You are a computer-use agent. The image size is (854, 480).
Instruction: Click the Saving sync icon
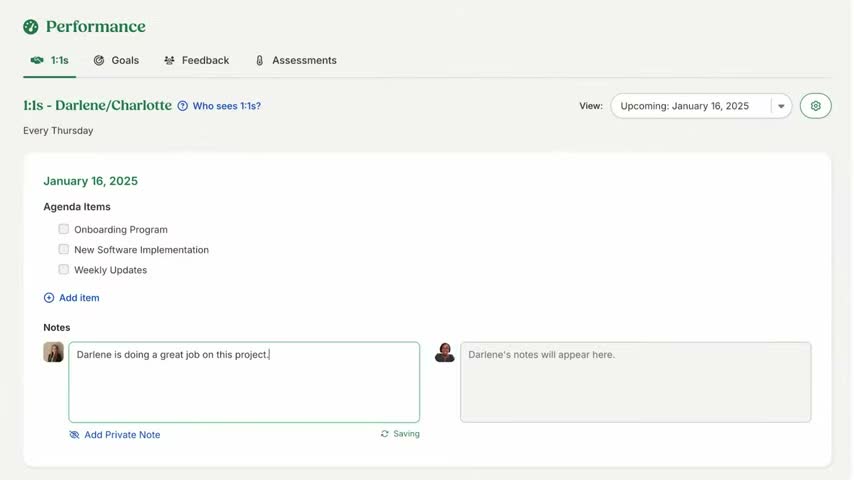tap(385, 434)
